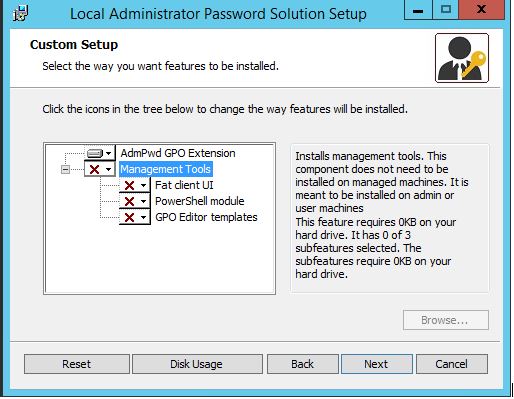This screenshot has width=514, height=399.
Task: Click the installer icon in title bar
Action: point(20,13)
